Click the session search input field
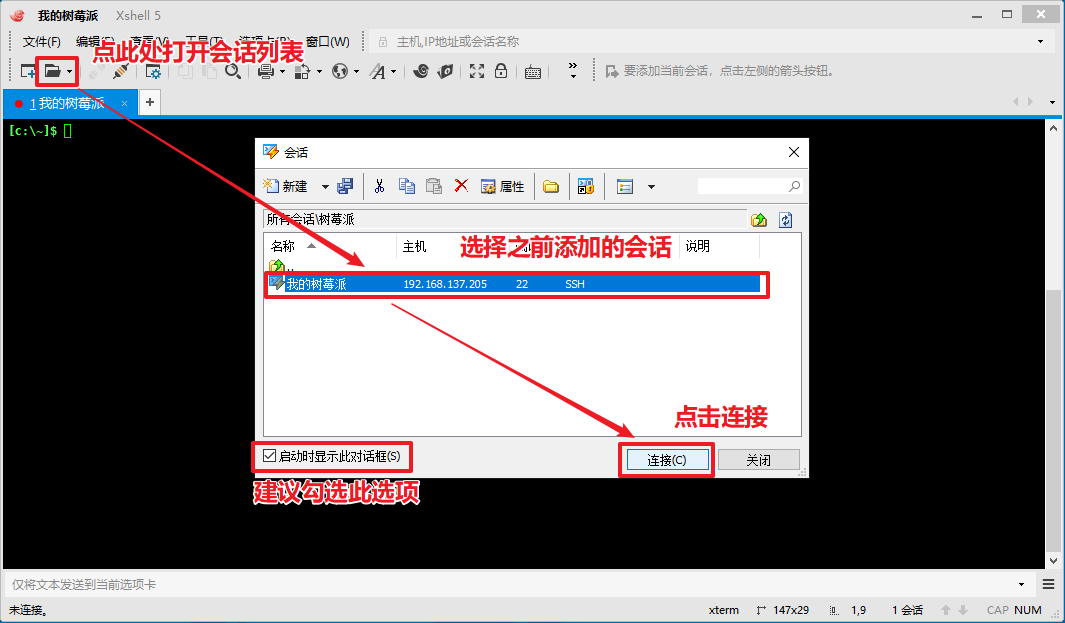 coord(741,186)
